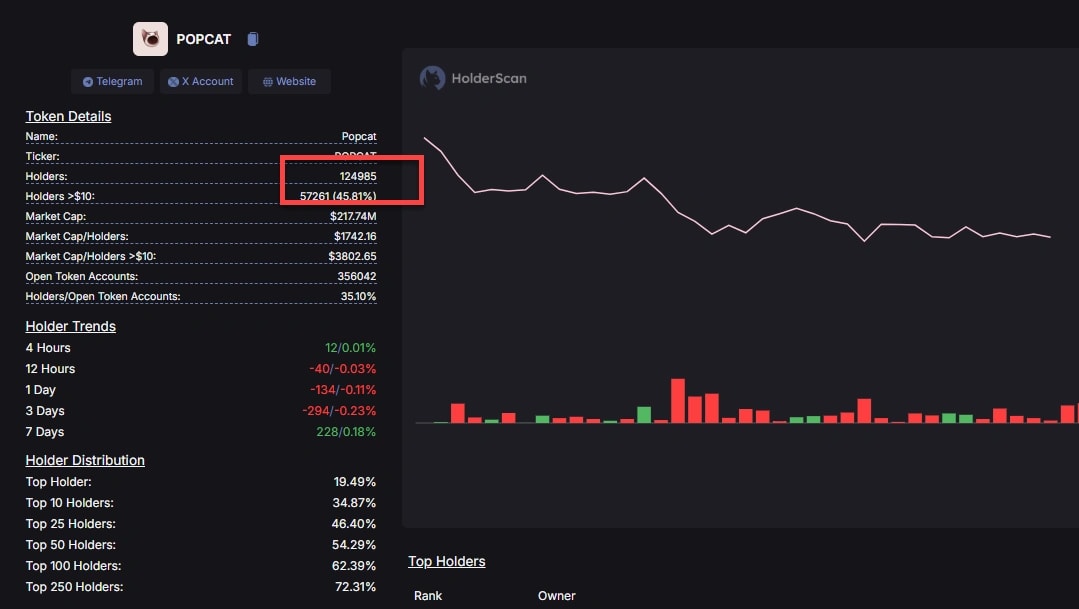The width and height of the screenshot is (1079, 609).
Task: Click the Token Details heading
Action: point(68,116)
